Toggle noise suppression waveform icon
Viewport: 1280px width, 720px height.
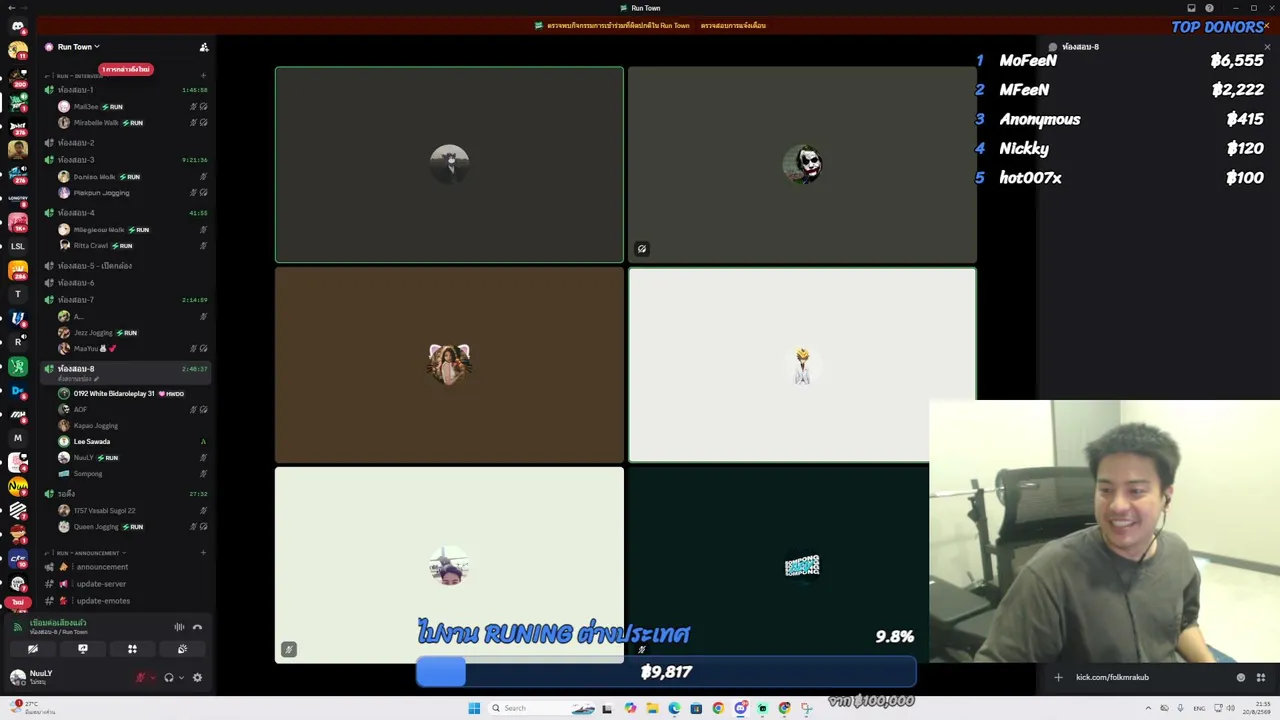pyautogui.click(x=179, y=627)
